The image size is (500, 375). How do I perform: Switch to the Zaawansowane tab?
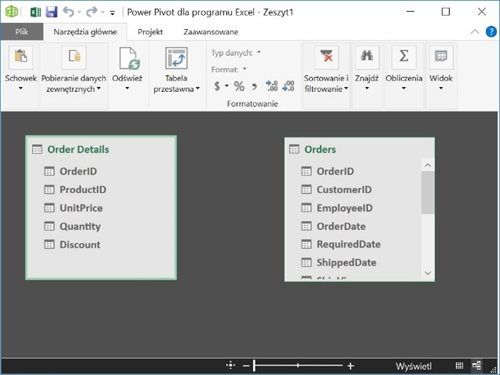[211, 32]
